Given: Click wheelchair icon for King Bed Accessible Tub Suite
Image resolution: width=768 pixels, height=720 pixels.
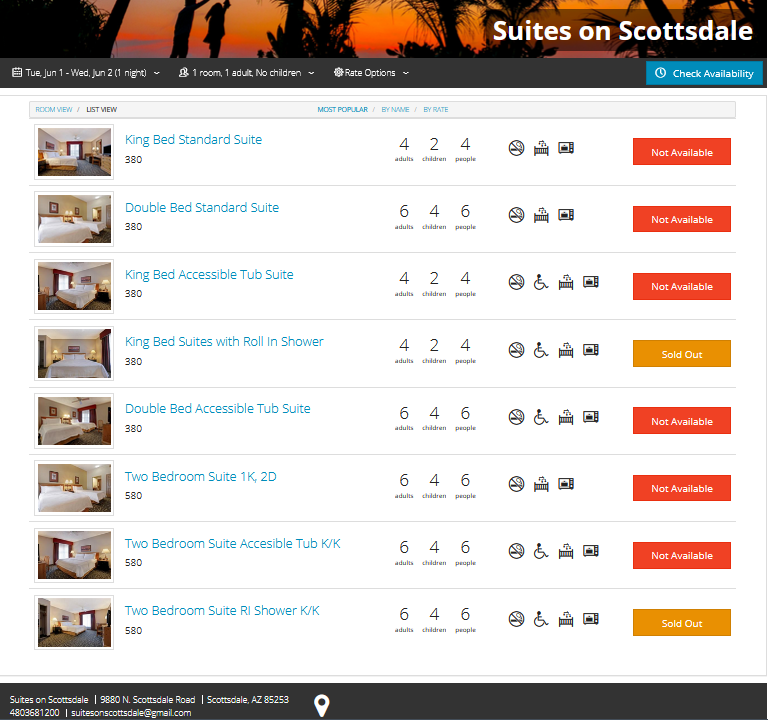Looking at the screenshot, I should click(x=541, y=282).
